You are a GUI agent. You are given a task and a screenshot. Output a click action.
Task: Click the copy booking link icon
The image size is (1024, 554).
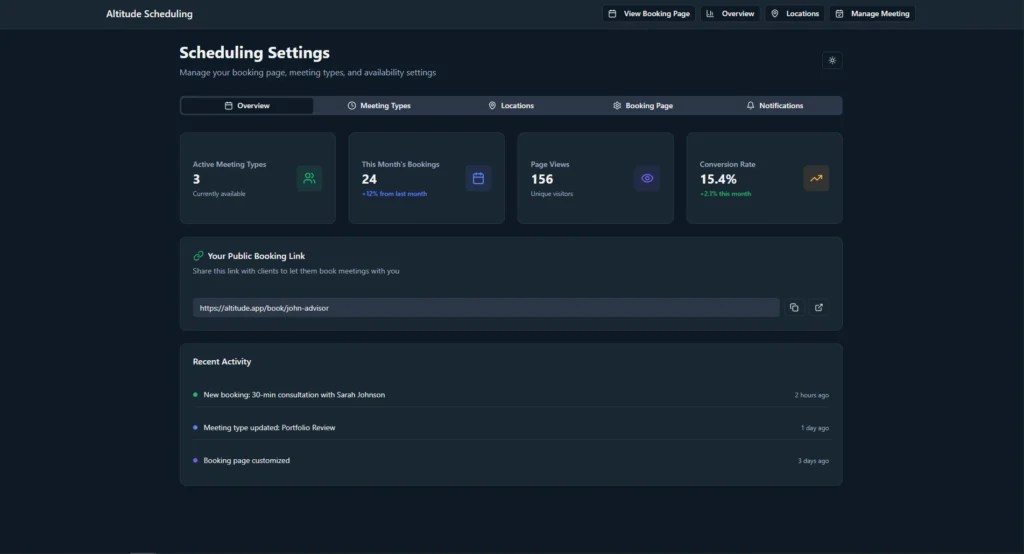pos(794,308)
